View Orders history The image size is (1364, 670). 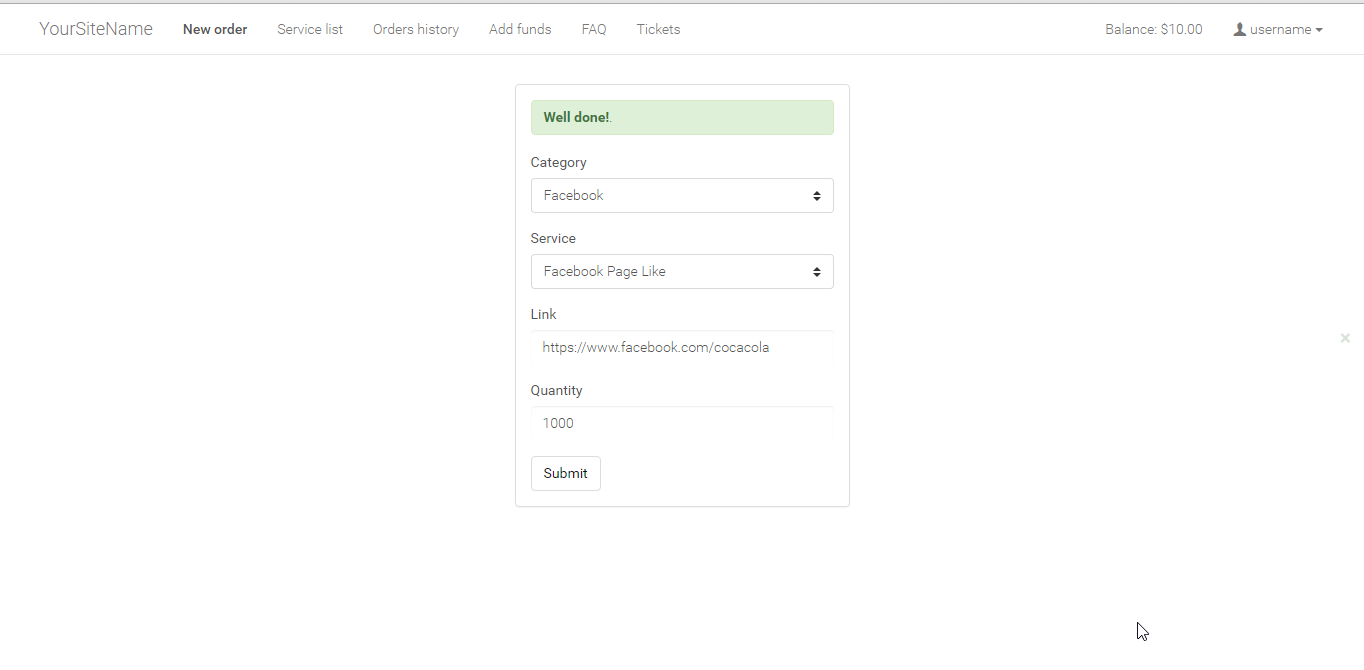[416, 30]
